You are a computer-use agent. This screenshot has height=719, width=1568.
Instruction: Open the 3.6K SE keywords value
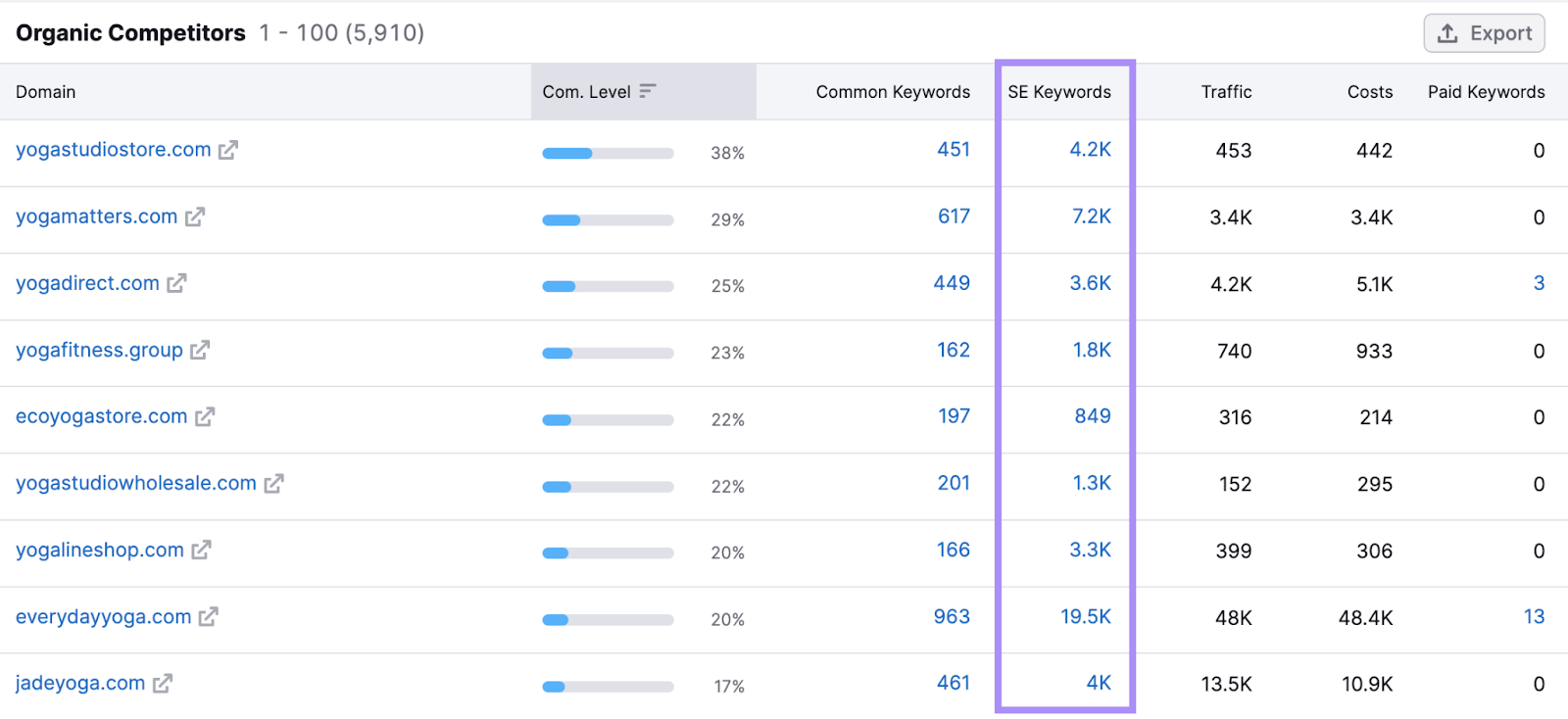[1090, 283]
